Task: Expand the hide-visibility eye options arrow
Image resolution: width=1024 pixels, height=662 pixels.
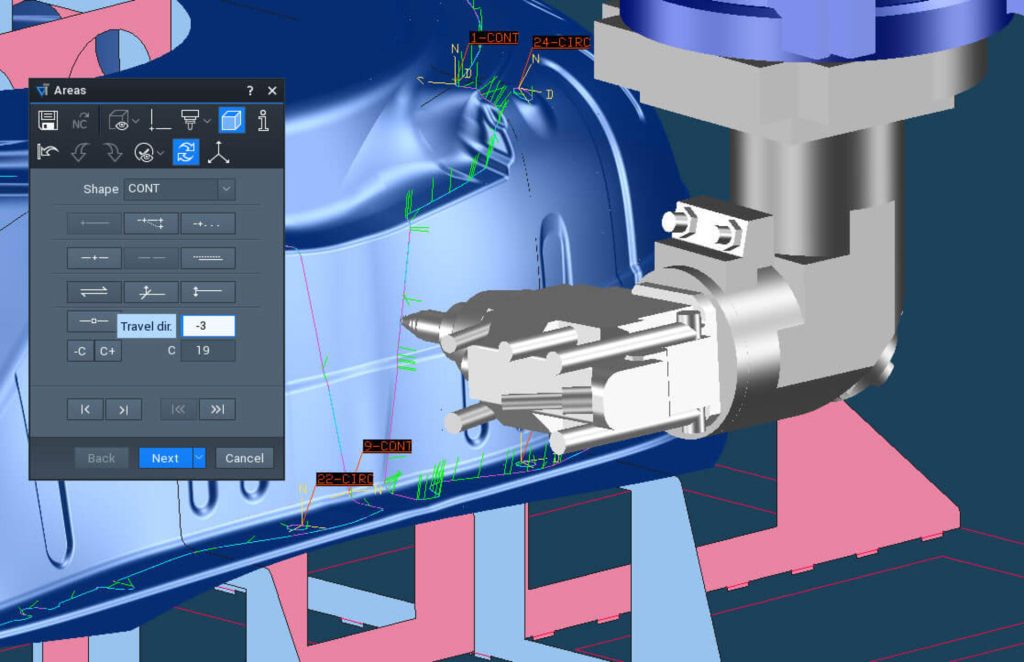Action: pyautogui.click(x=160, y=153)
